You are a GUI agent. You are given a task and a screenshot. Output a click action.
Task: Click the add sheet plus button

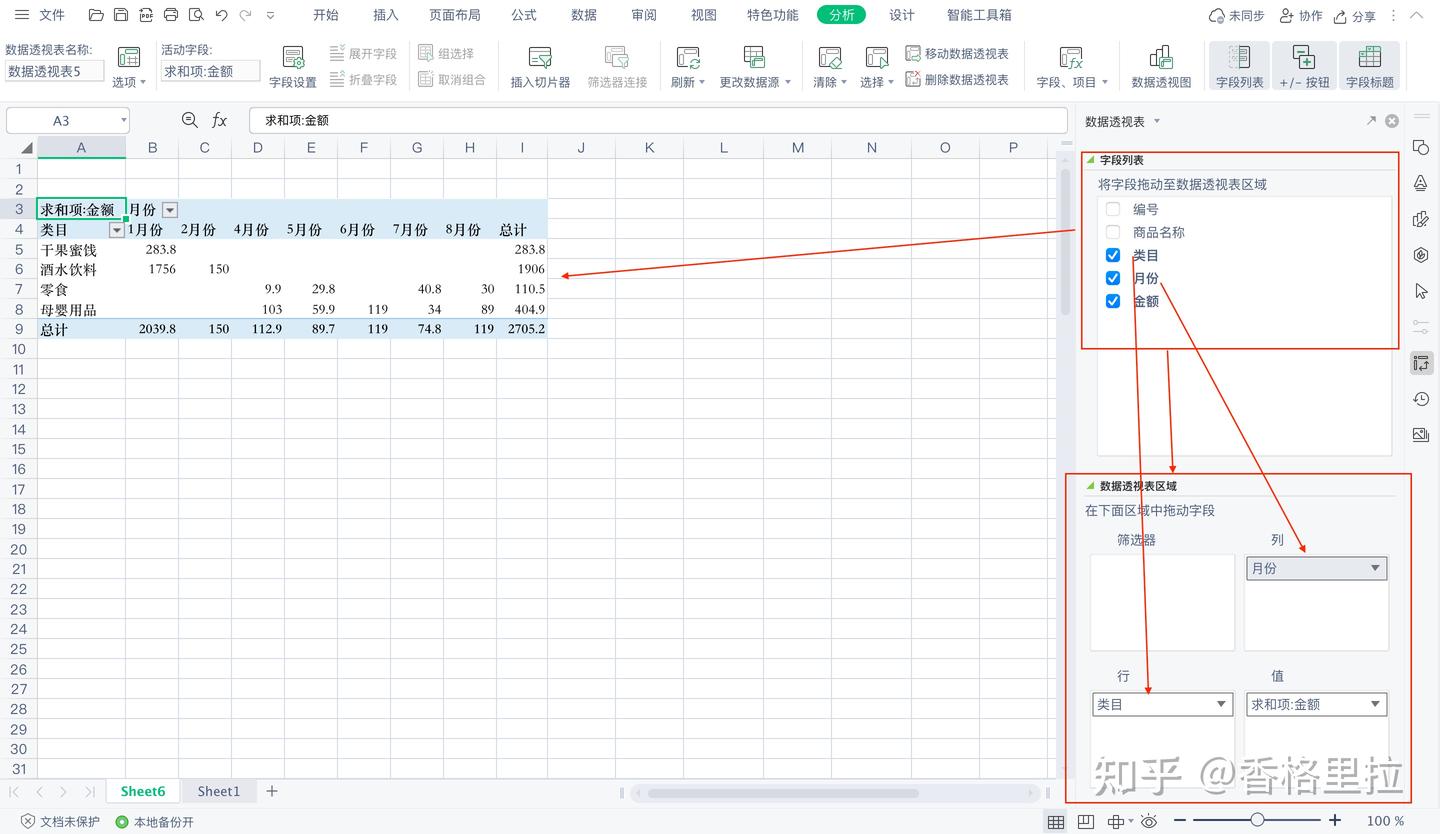point(271,791)
